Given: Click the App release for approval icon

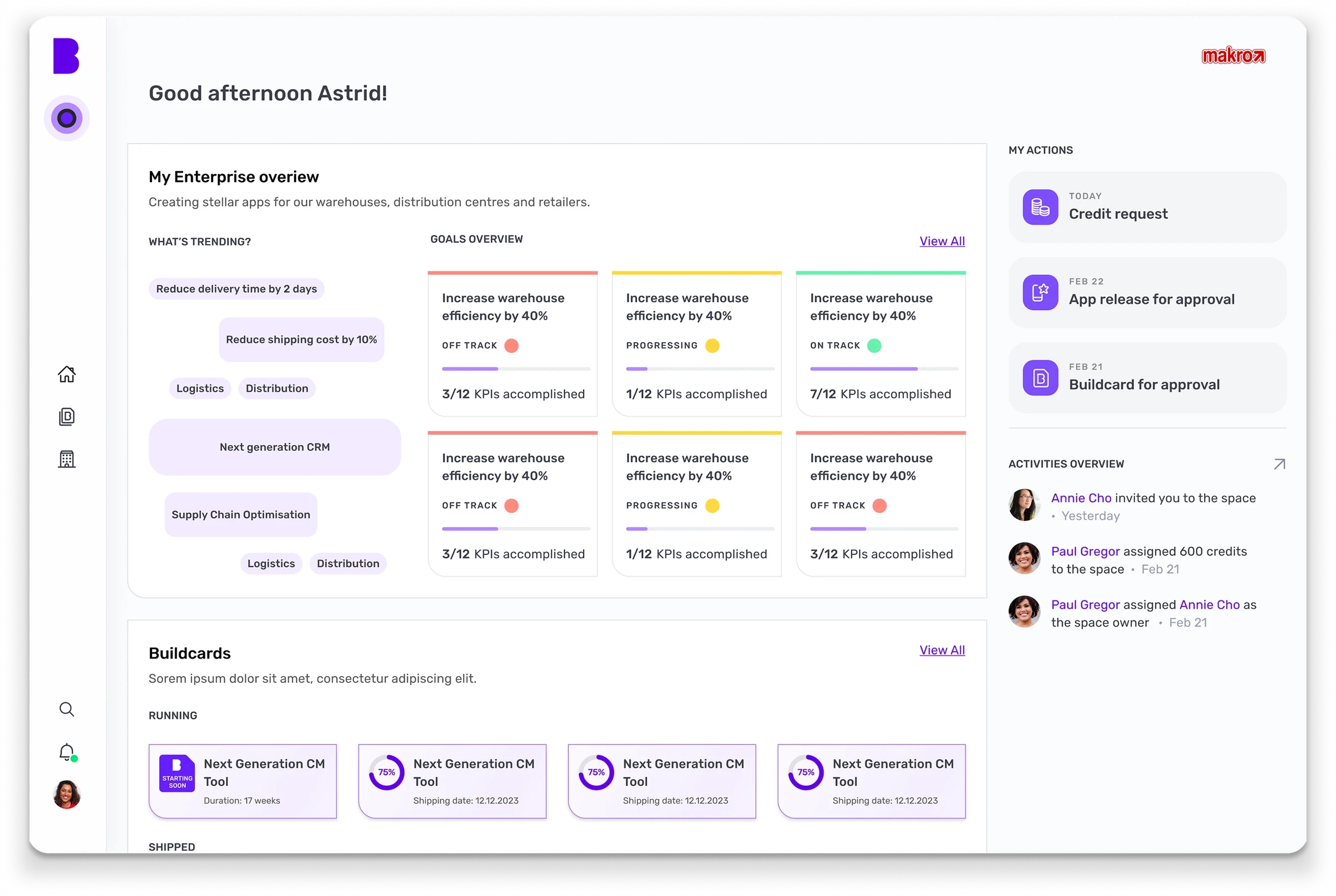Looking at the screenshot, I should point(1040,293).
